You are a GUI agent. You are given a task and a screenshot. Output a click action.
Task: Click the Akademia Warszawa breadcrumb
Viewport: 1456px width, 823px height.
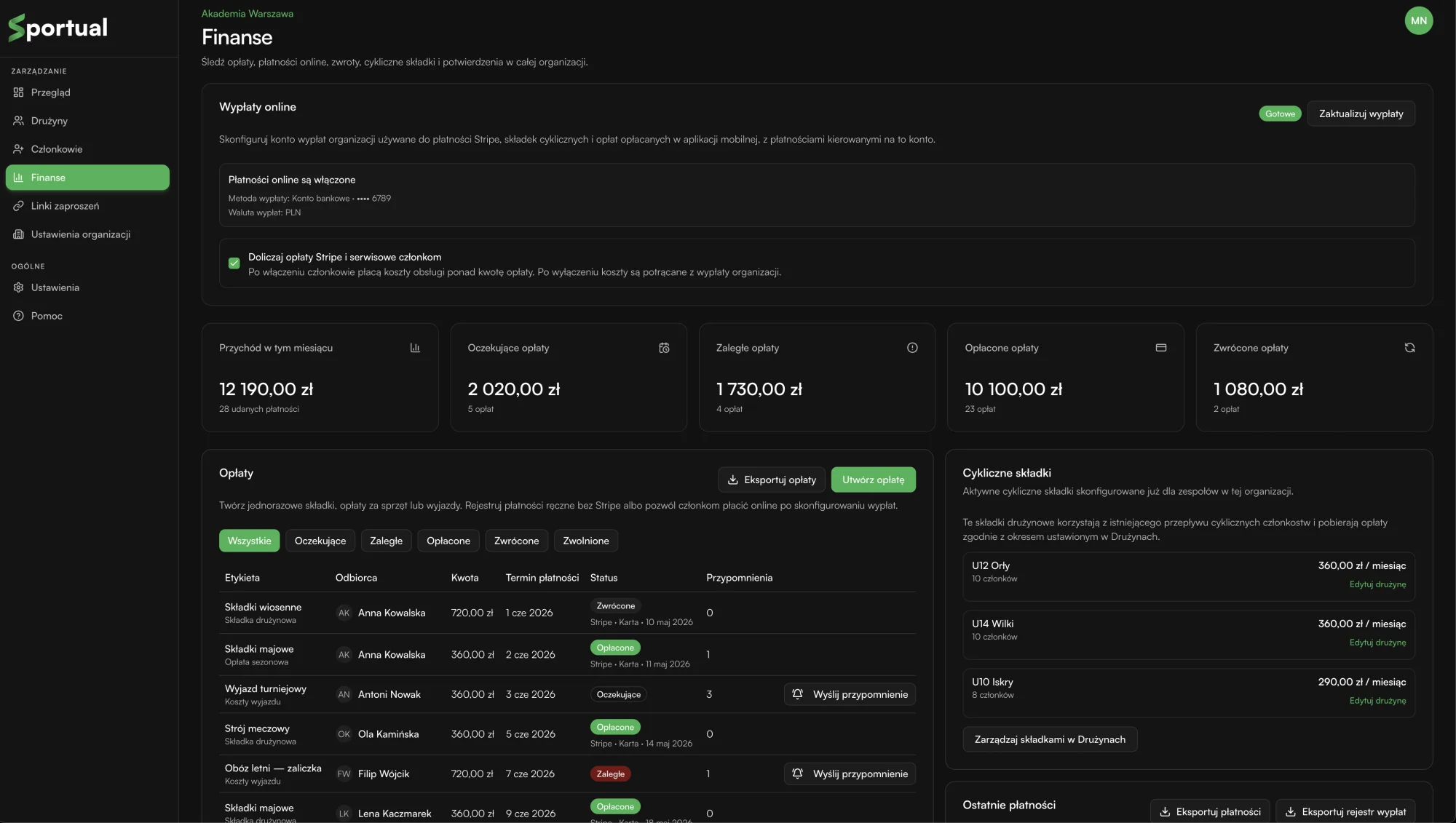[248, 14]
